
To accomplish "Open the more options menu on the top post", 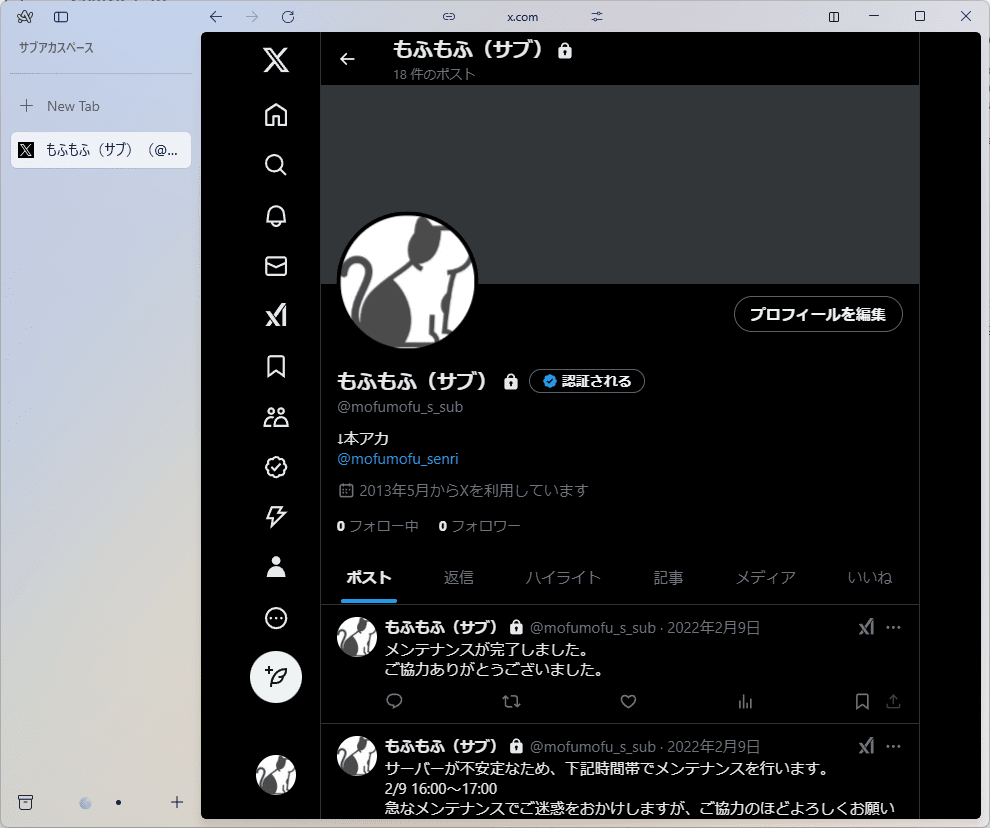I will pyautogui.click(x=893, y=627).
